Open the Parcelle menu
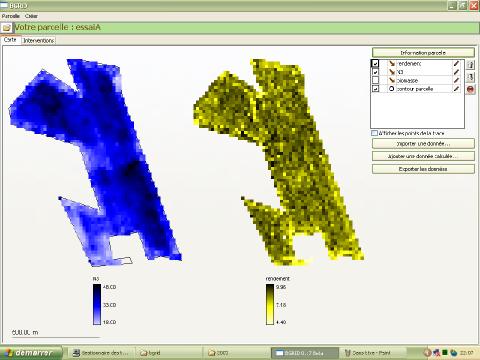Screen dimensions: 480x360 point(11,16)
